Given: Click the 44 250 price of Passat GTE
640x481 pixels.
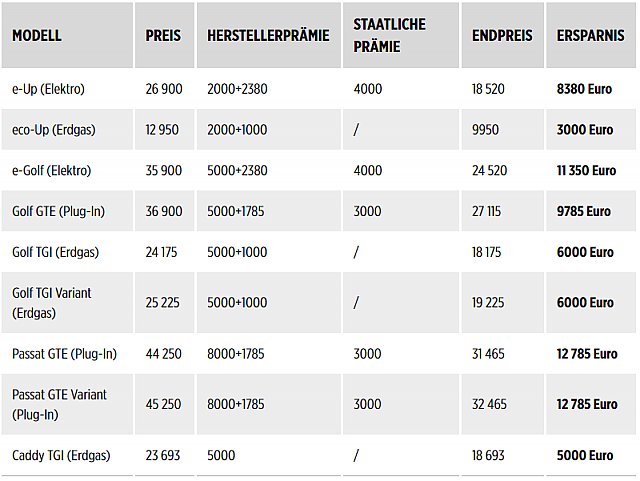Looking at the screenshot, I should tap(164, 353).
